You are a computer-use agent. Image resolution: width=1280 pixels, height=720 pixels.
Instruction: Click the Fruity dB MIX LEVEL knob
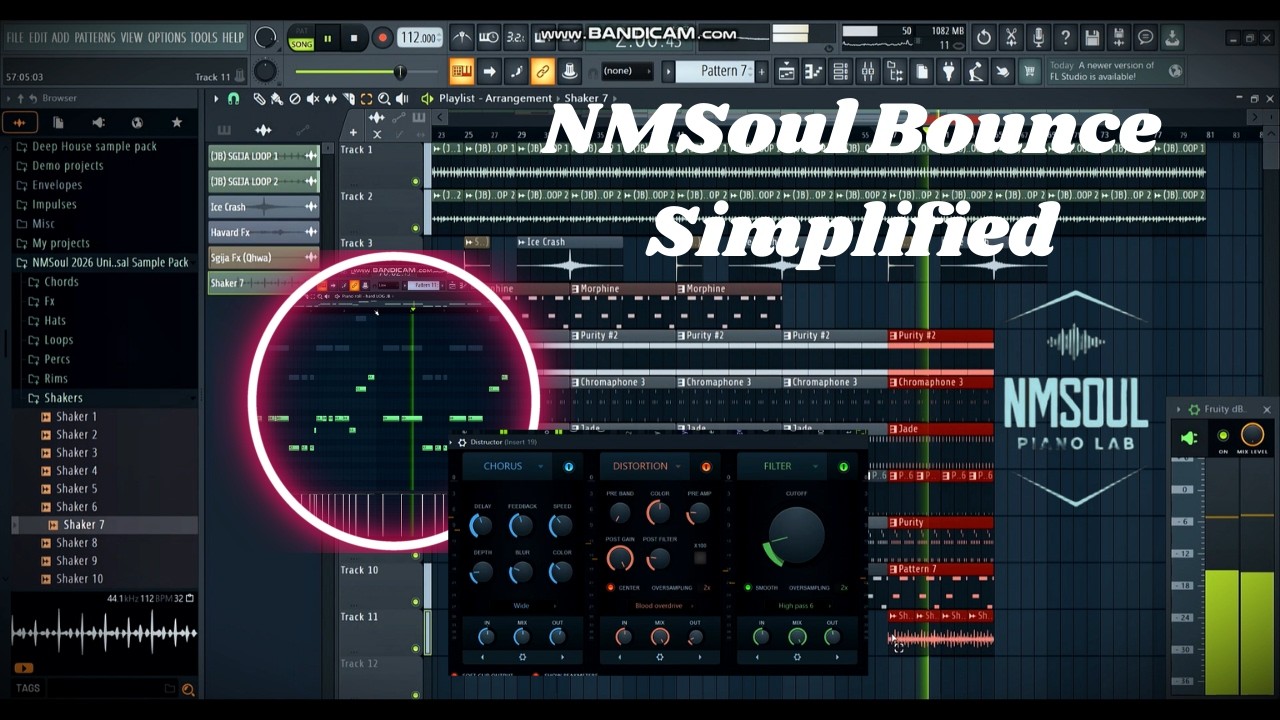click(1252, 435)
